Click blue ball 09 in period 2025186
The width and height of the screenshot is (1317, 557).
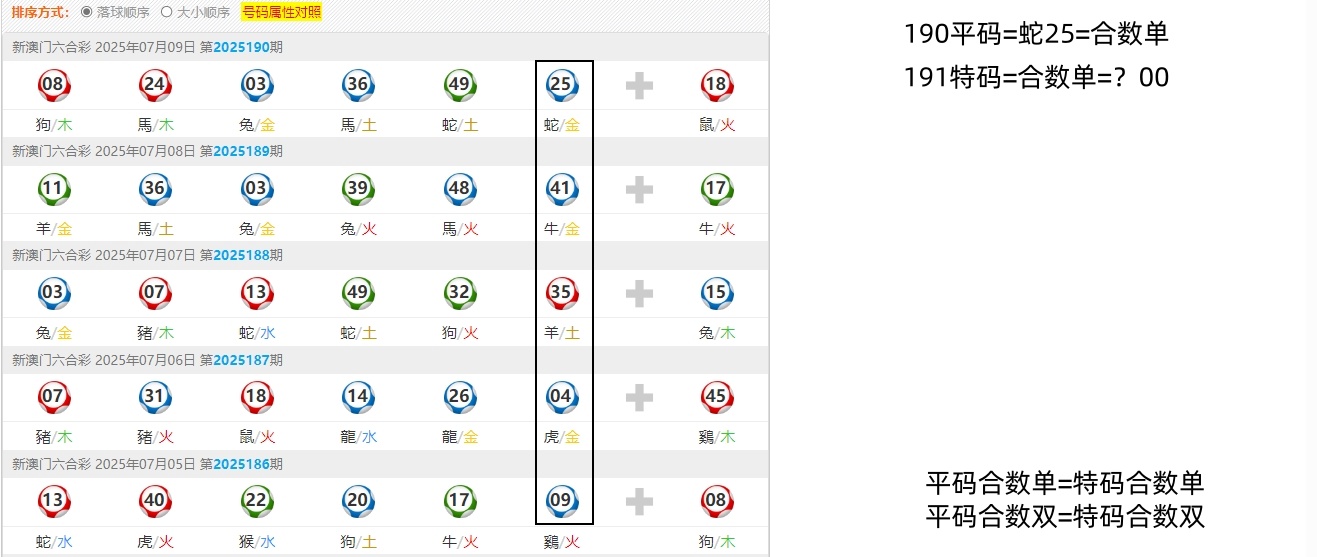[561, 502]
